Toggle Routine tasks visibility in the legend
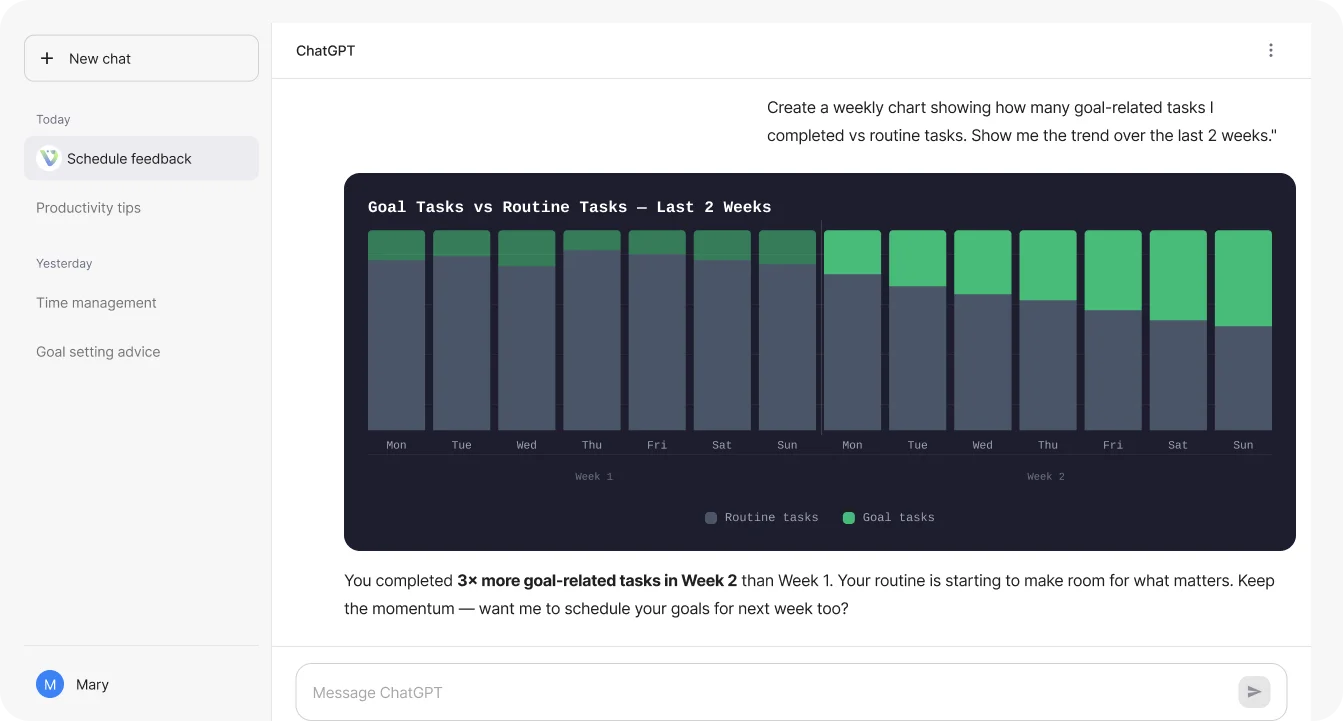The image size is (1343, 721). [760, 517]
